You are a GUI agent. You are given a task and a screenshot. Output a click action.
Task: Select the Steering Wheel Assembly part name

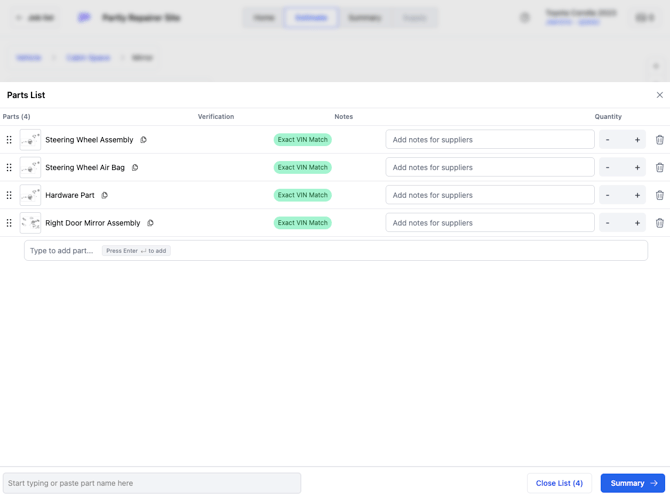pyautogui.click(x=89, y=140)
